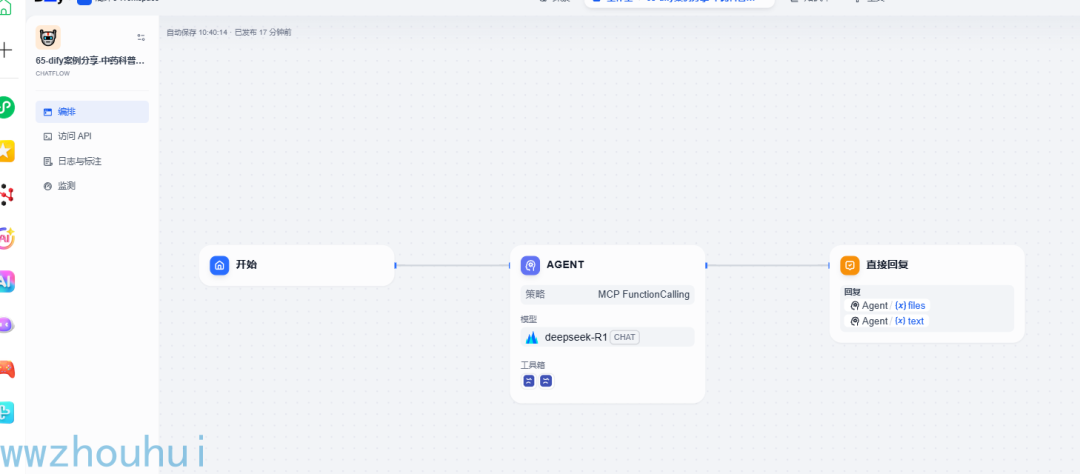1080x474 pixels.
Task: Click the yellow star sidebar icon
Action: pyautogui.click(x=6, y=151)
